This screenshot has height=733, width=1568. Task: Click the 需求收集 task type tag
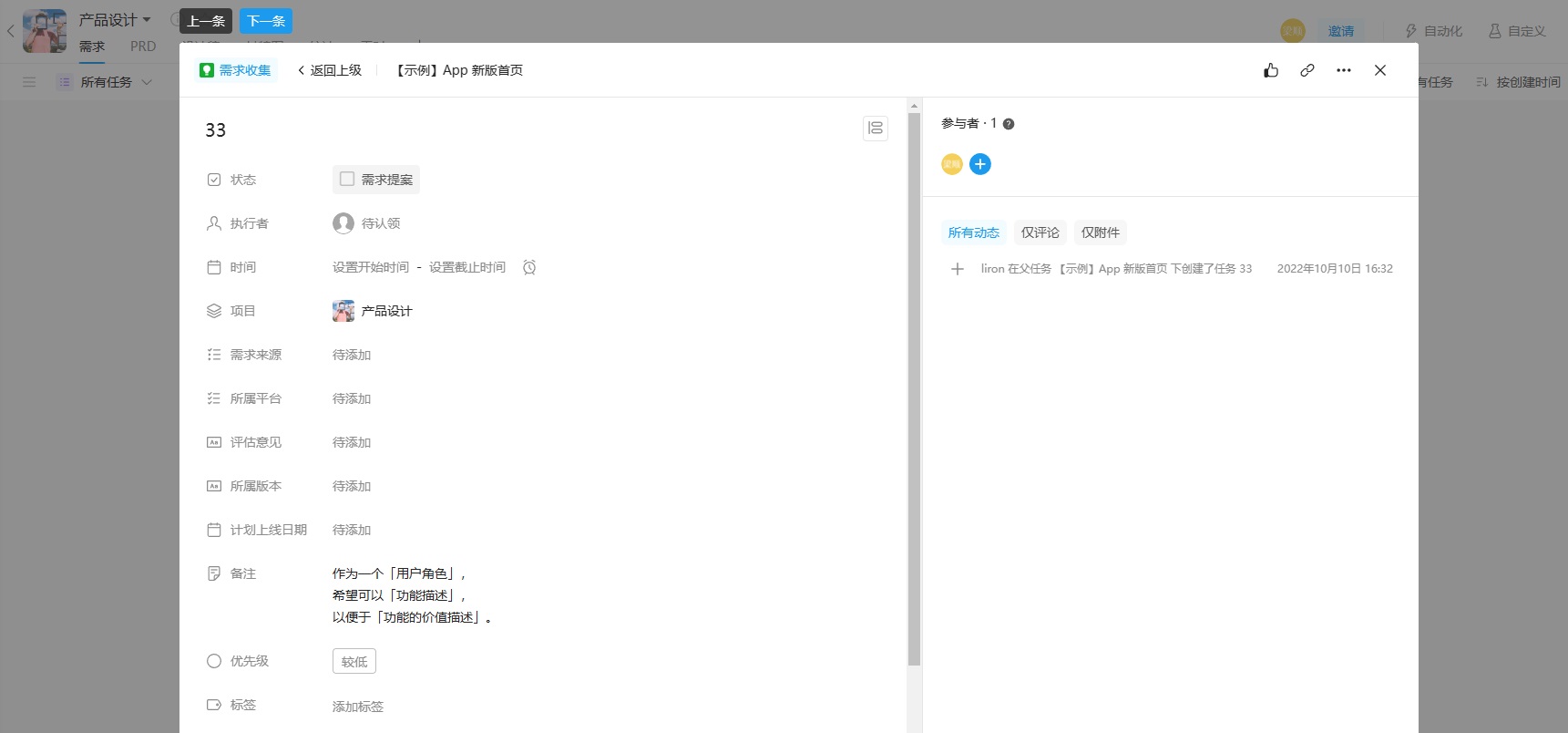point(235,70)
